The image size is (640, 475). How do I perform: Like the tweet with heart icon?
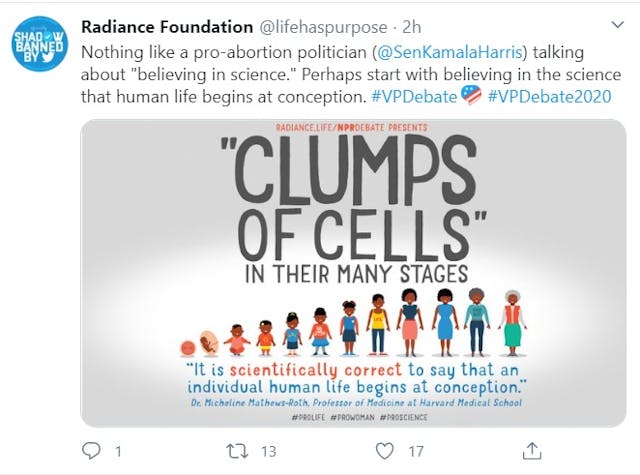[385, 451]
